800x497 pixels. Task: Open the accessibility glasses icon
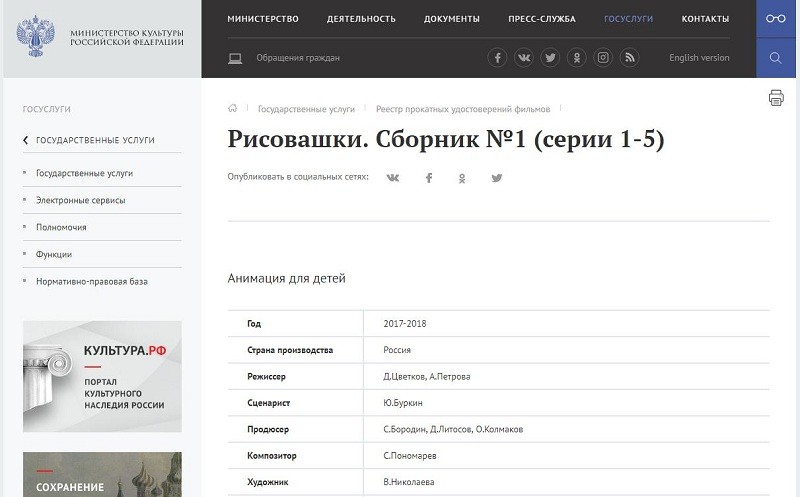click(776, 18)
